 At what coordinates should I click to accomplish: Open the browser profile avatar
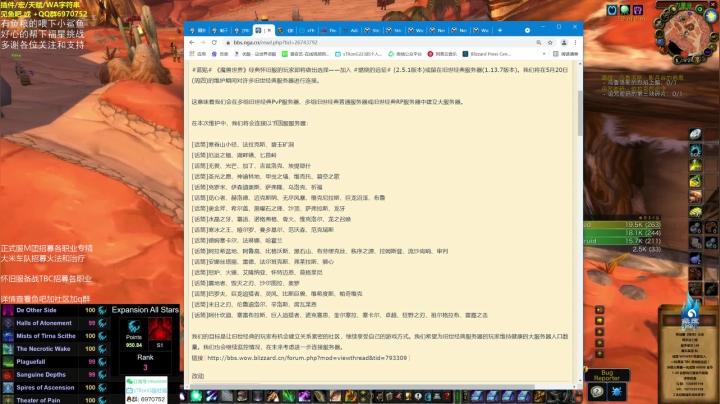[x=564, y=43]
